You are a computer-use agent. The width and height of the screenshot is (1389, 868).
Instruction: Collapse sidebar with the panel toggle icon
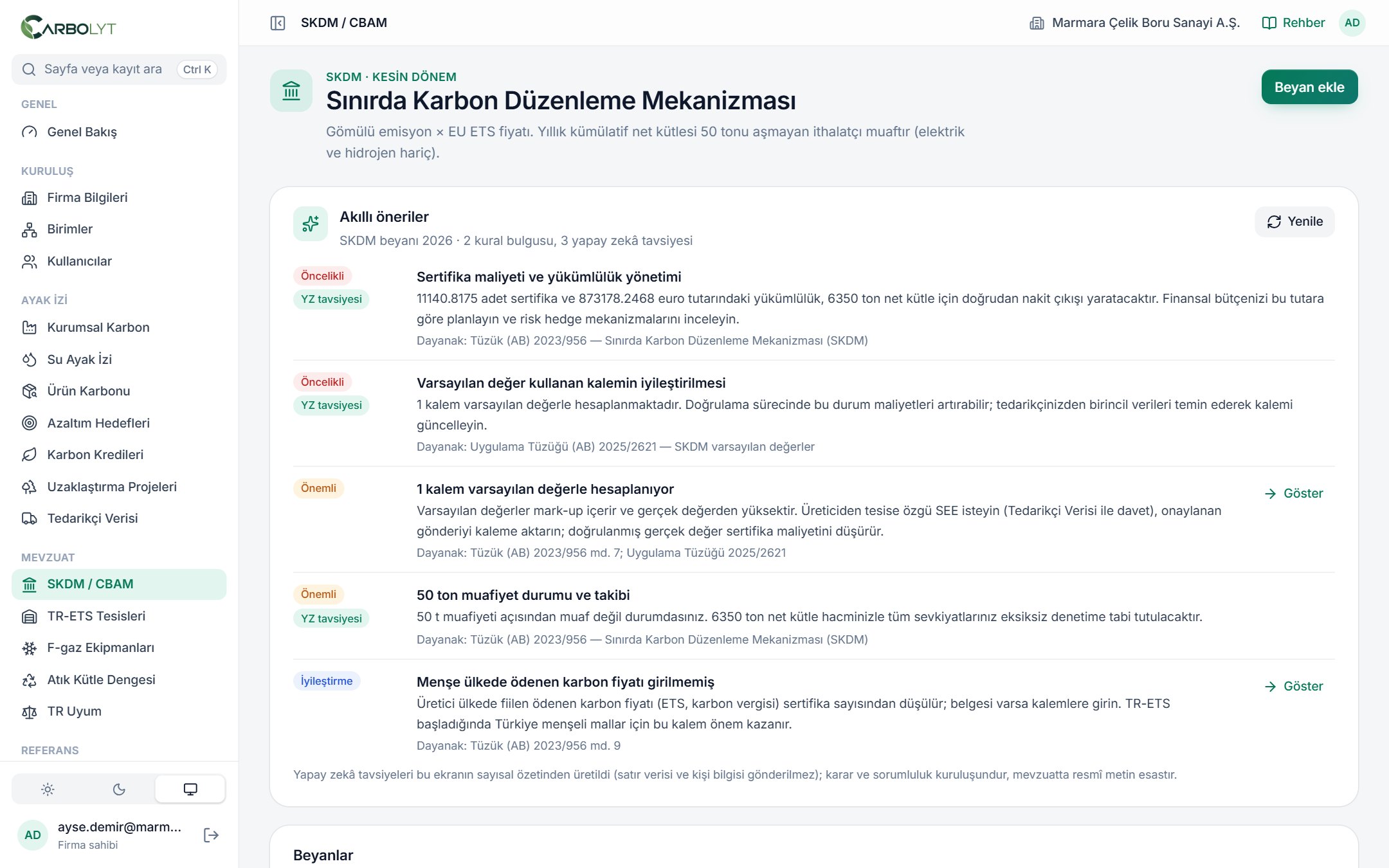click(x=278, y=23)
